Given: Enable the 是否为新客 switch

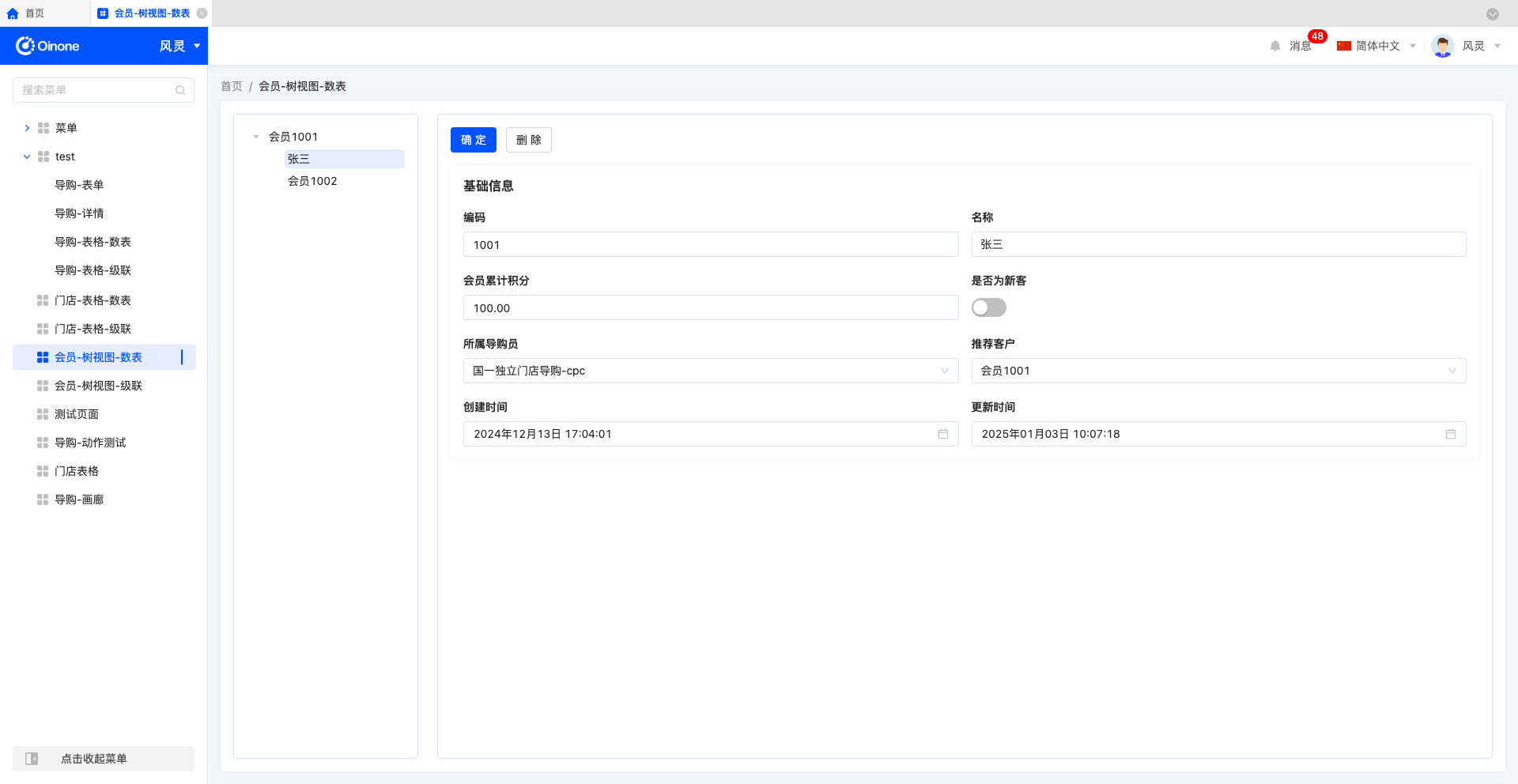Looking at the screenshot, I should point(988,307).
